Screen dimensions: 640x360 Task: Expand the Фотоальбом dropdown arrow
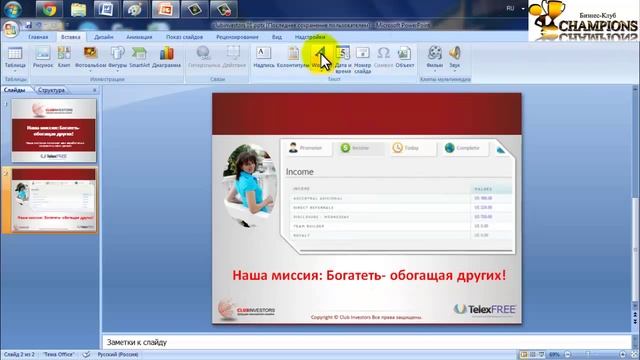pos(90,71)
